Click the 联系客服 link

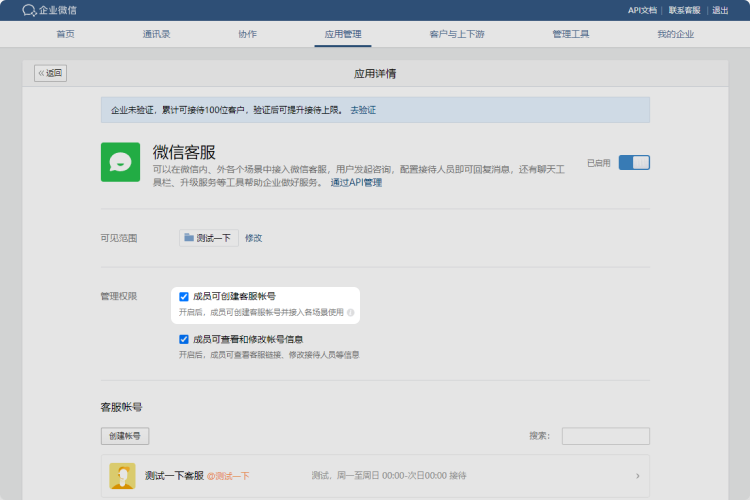tap(684, 10)
